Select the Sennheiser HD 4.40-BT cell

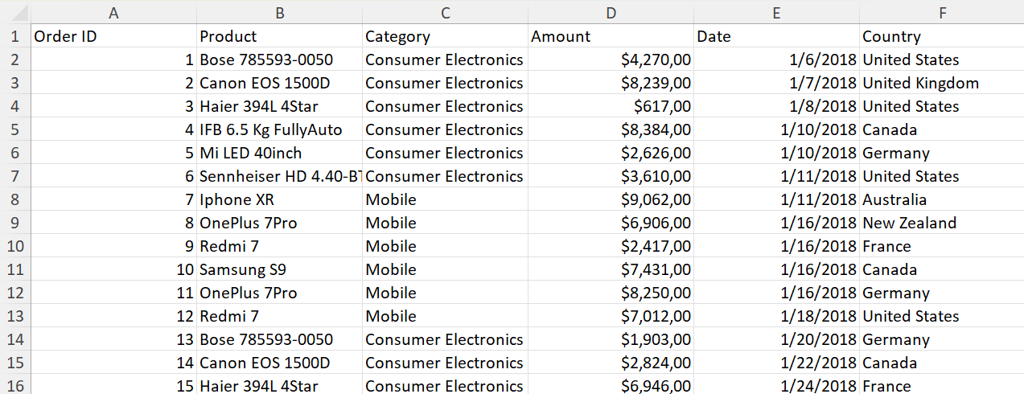[280, 176]
